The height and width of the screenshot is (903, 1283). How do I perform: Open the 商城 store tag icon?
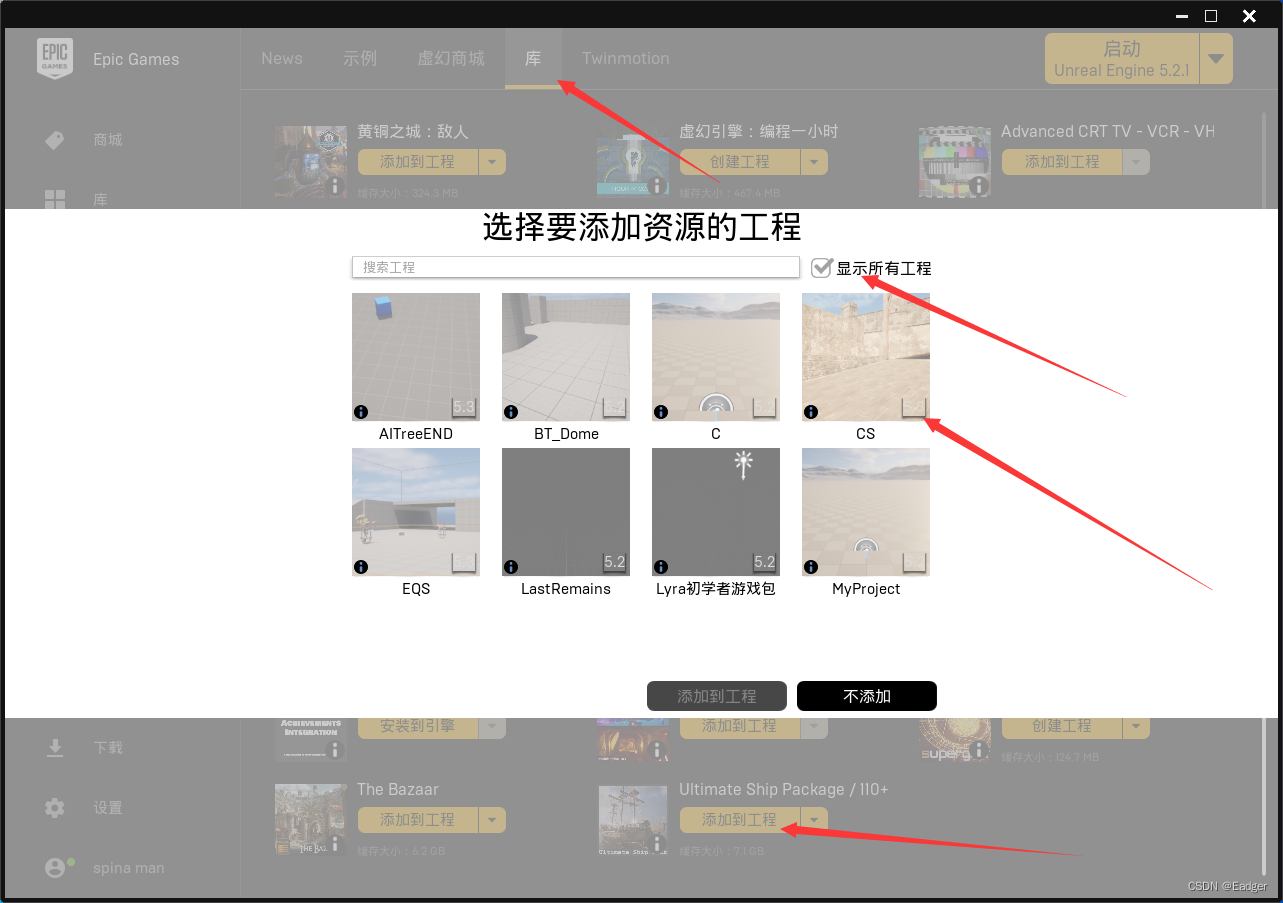[55, 140]
